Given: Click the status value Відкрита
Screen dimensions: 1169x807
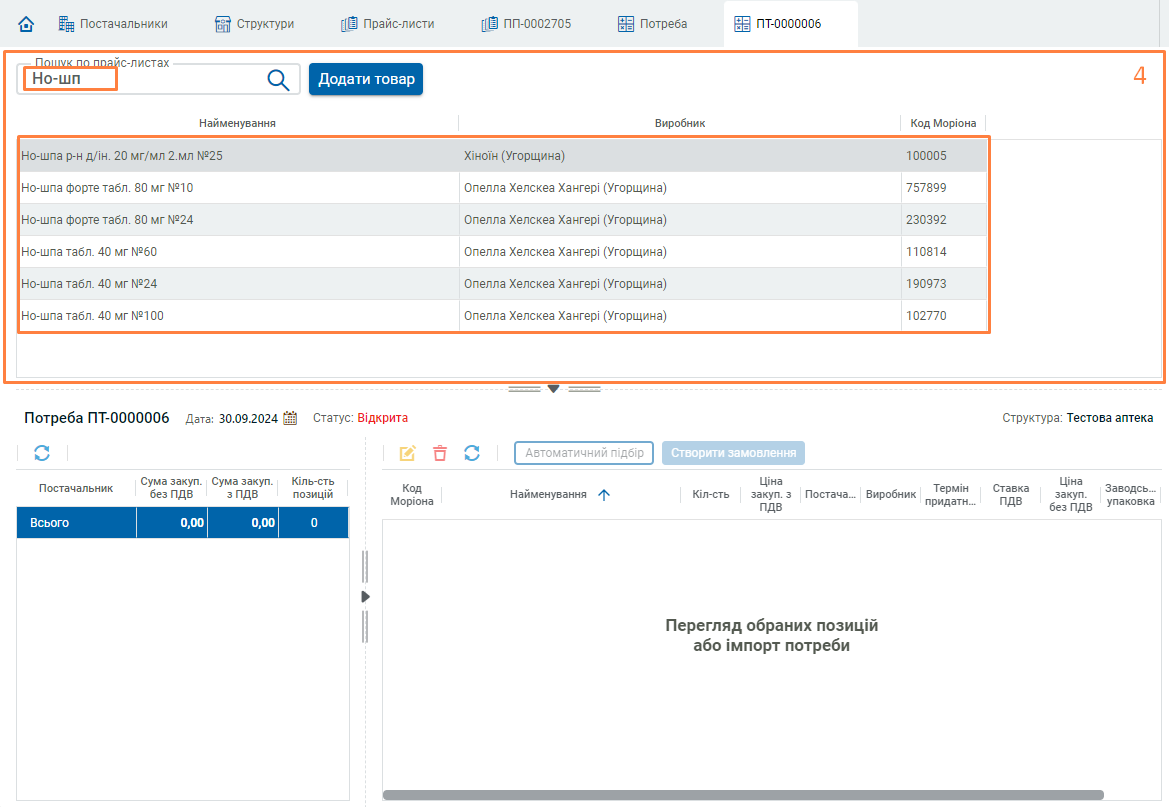Looking at the screenshot, I should pos(382,418).
